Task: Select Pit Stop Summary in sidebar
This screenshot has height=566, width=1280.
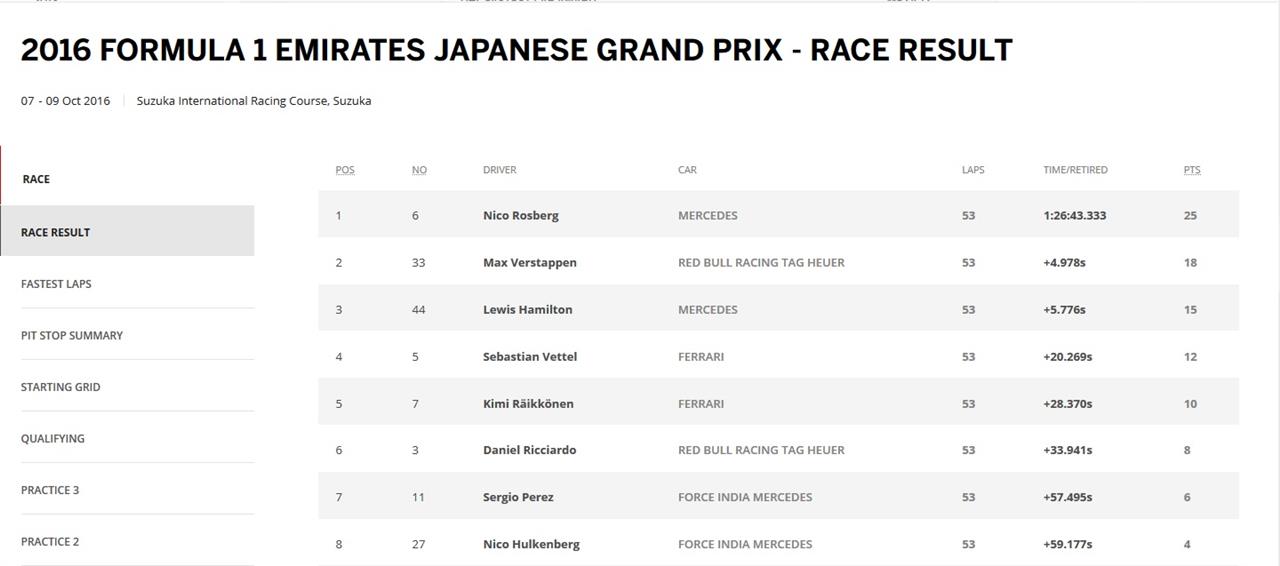Action: [x=72, y=335]
